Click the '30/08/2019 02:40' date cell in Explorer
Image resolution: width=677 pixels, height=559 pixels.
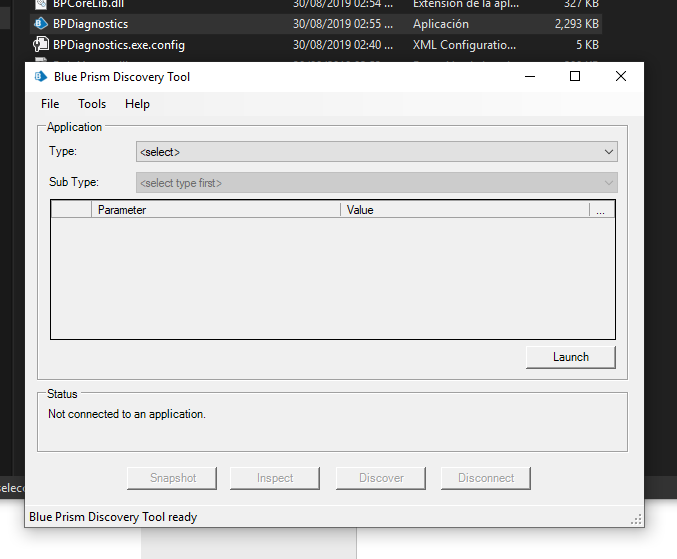(343, 45)
